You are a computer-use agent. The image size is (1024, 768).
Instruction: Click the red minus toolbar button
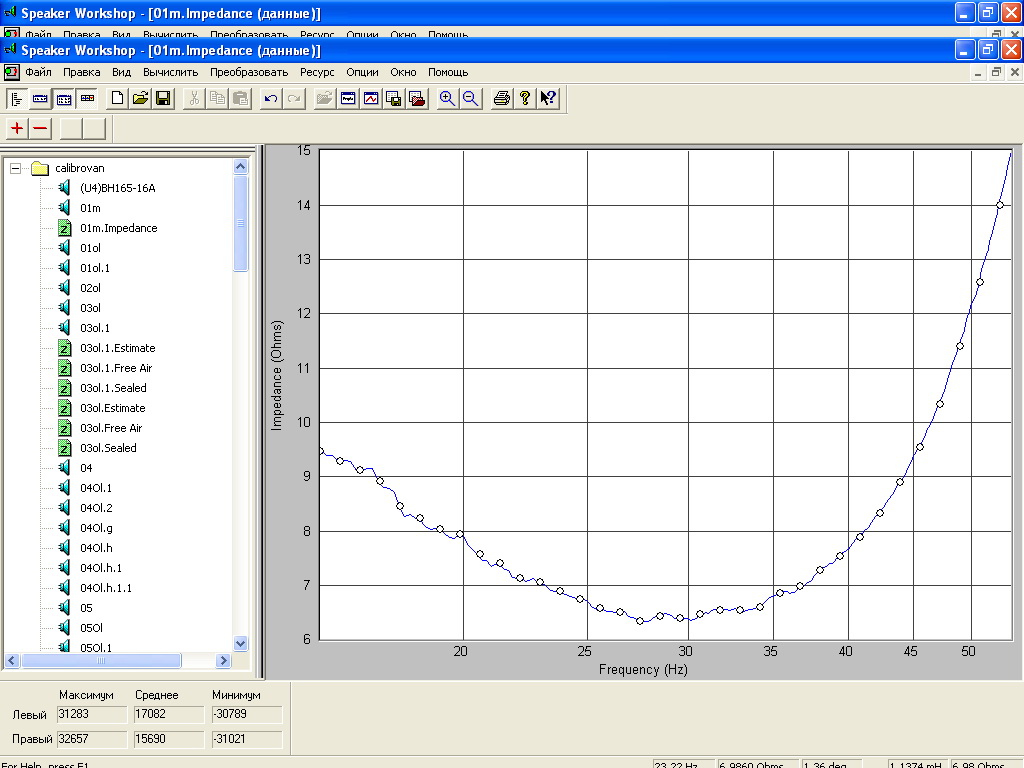[40, 128]
